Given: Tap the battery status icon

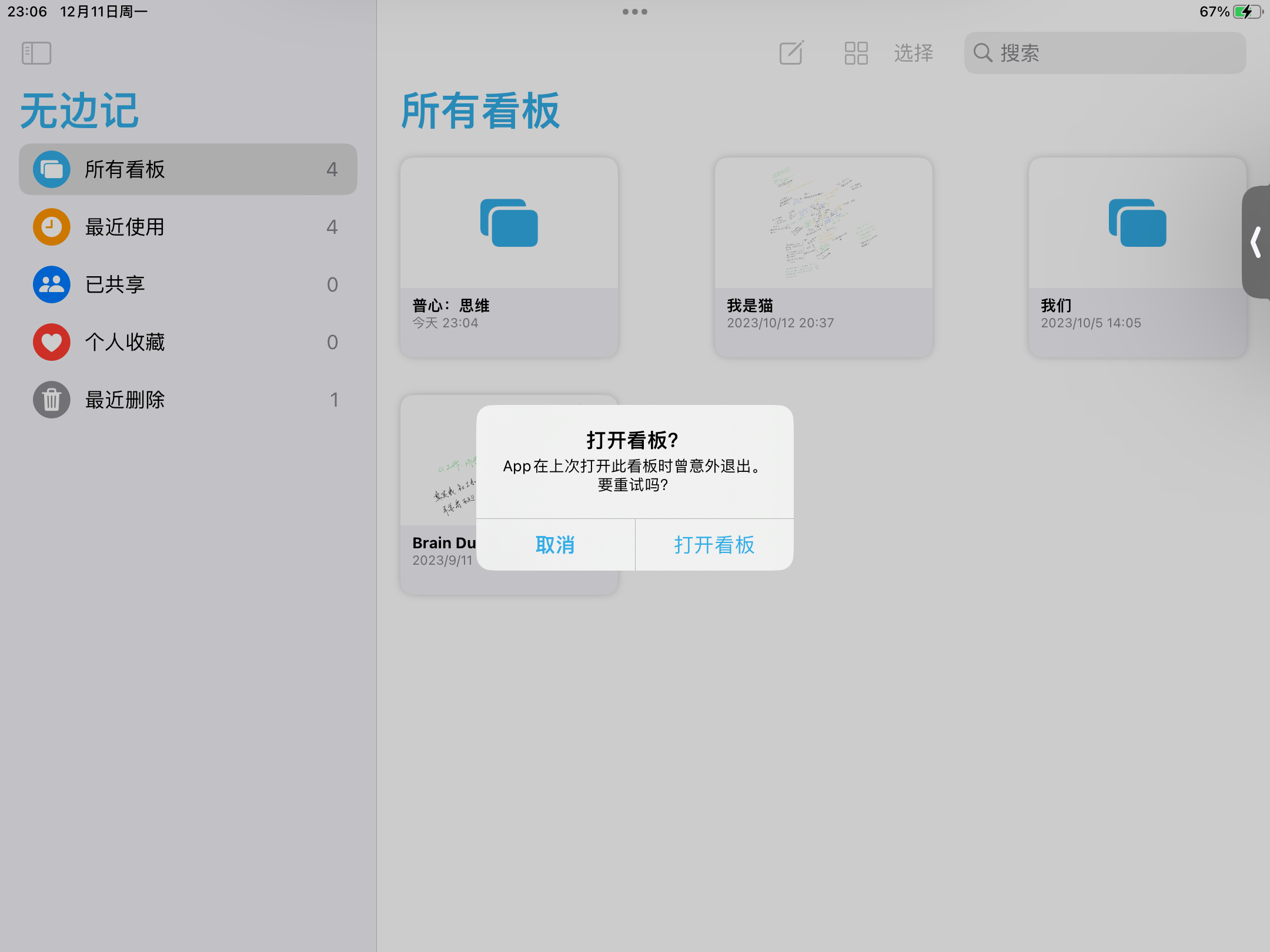Looking at the screenshot, I should (1247, 12).
